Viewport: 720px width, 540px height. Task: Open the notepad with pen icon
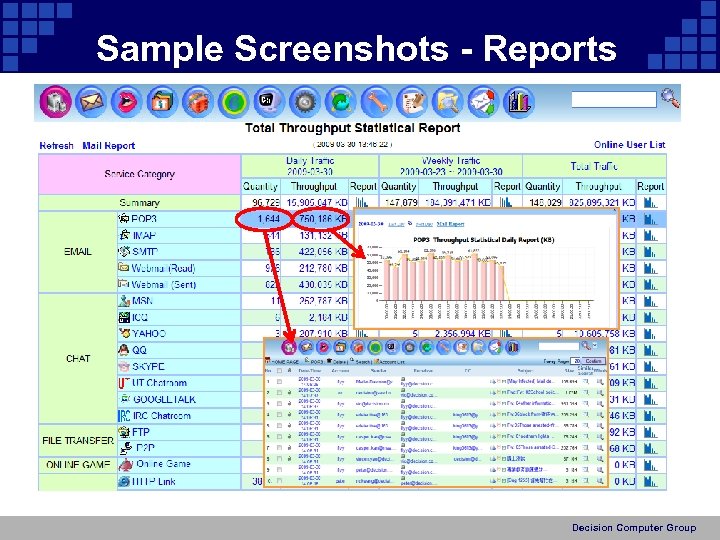[412, 101]
